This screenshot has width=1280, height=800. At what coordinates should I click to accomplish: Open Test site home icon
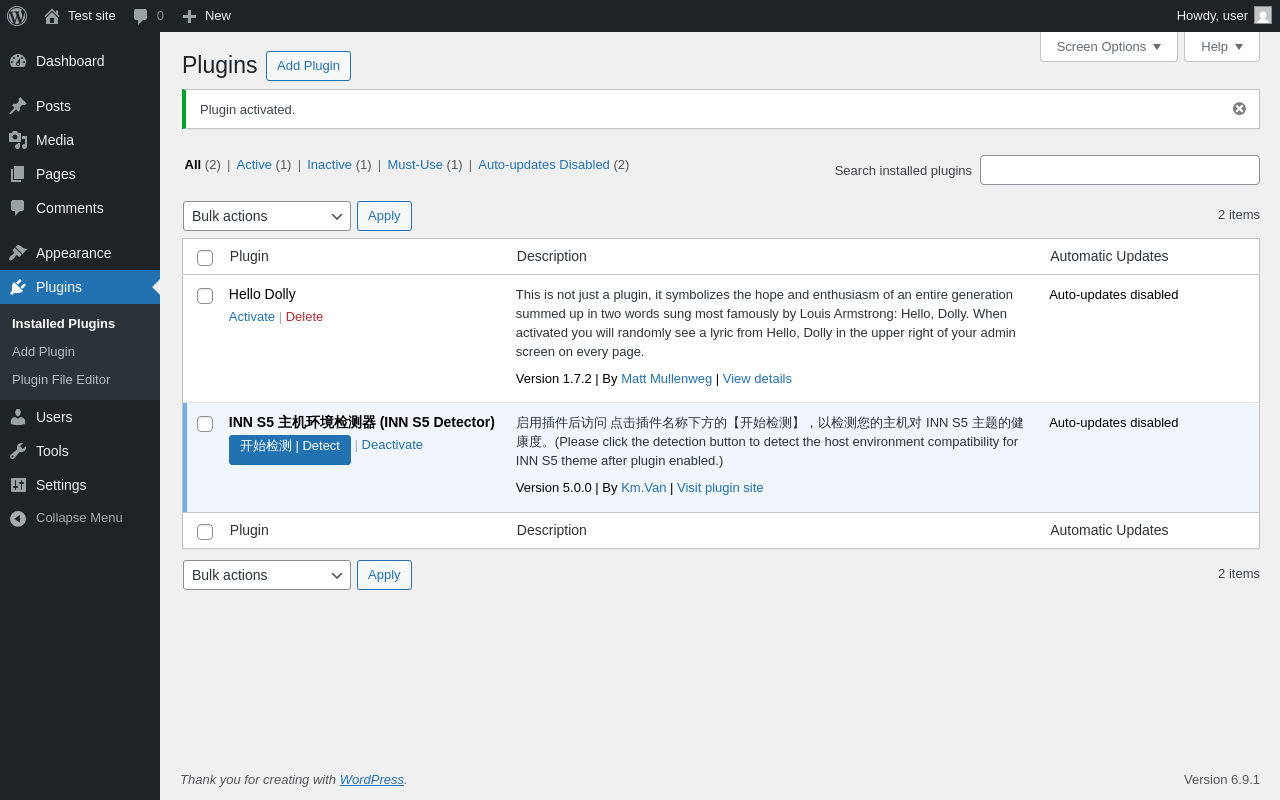click(x=52, y=16)
